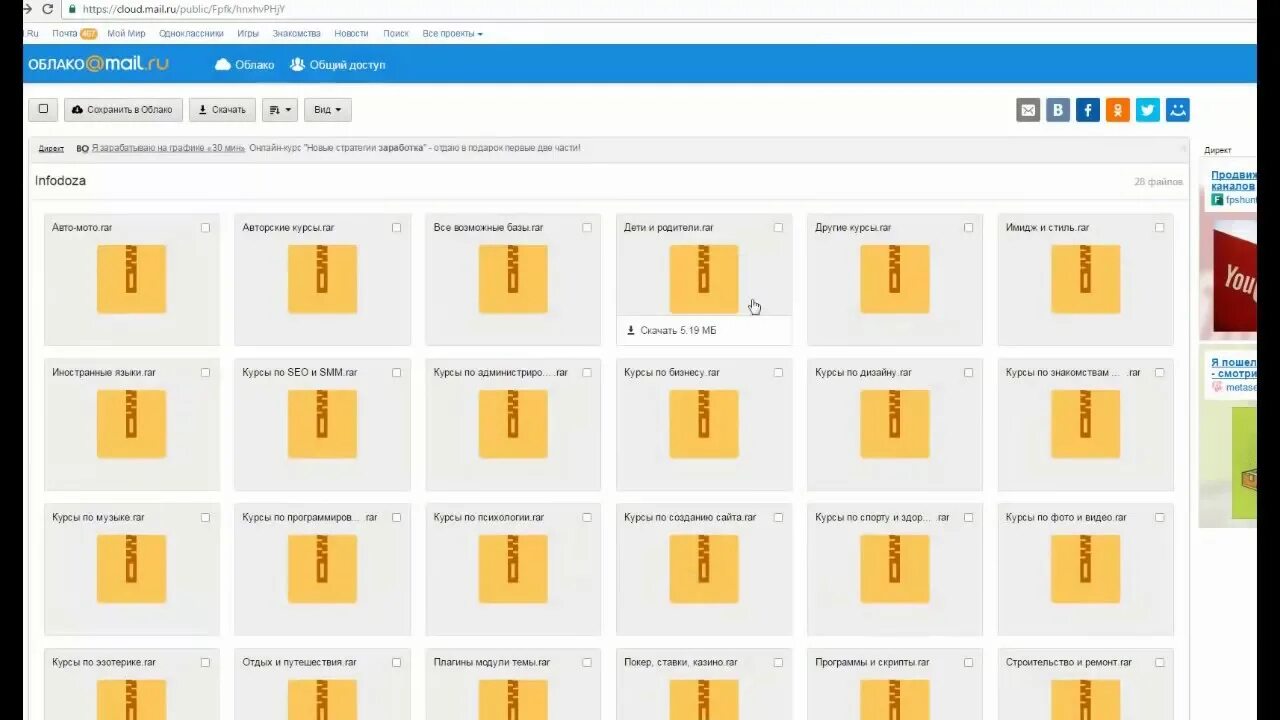Check the Авторские курсы.rar checkbox
1280x720 pixels.
pyautogui.click(x=397, y=228)
